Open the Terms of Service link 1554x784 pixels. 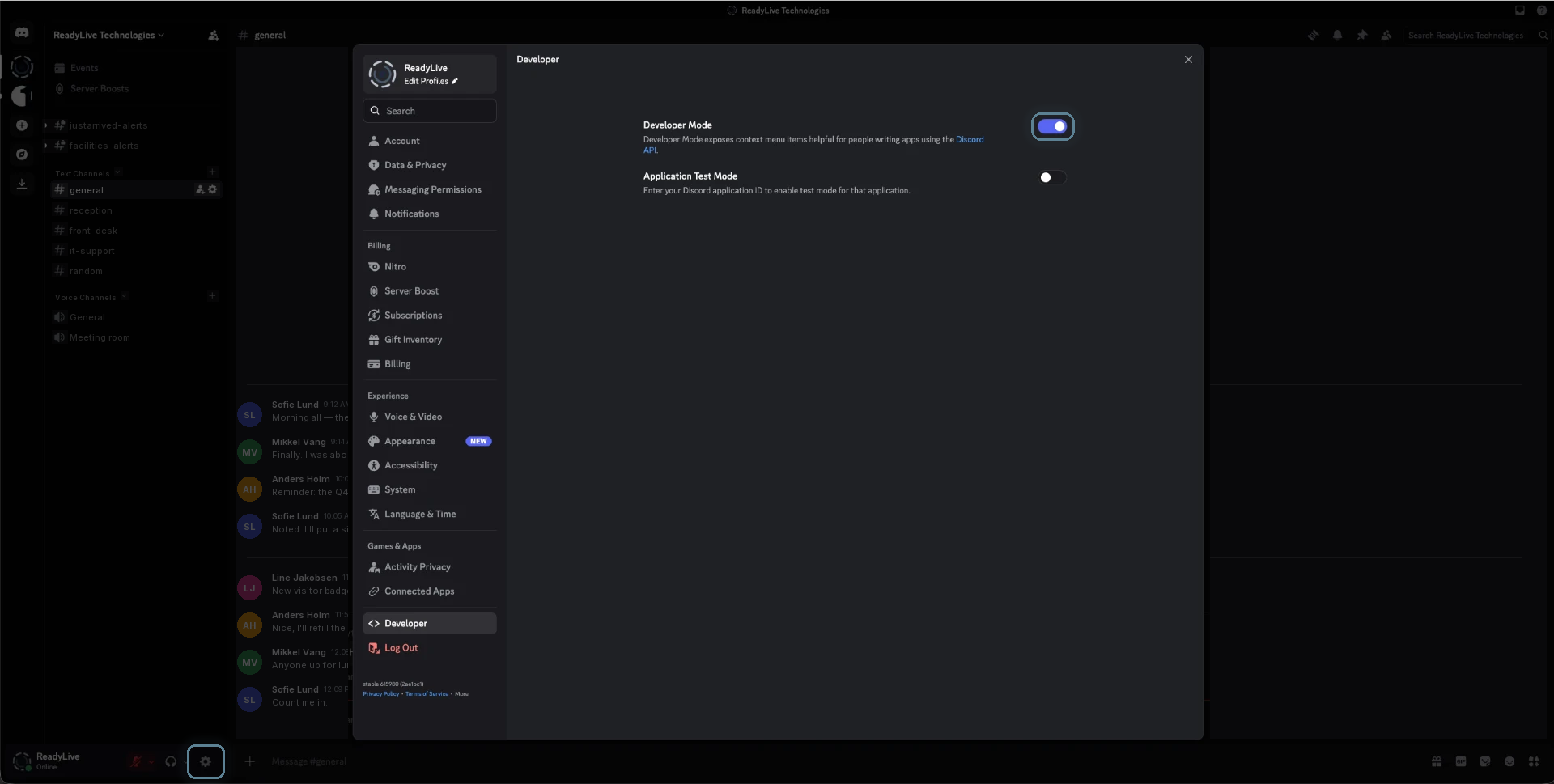[427, 694]
